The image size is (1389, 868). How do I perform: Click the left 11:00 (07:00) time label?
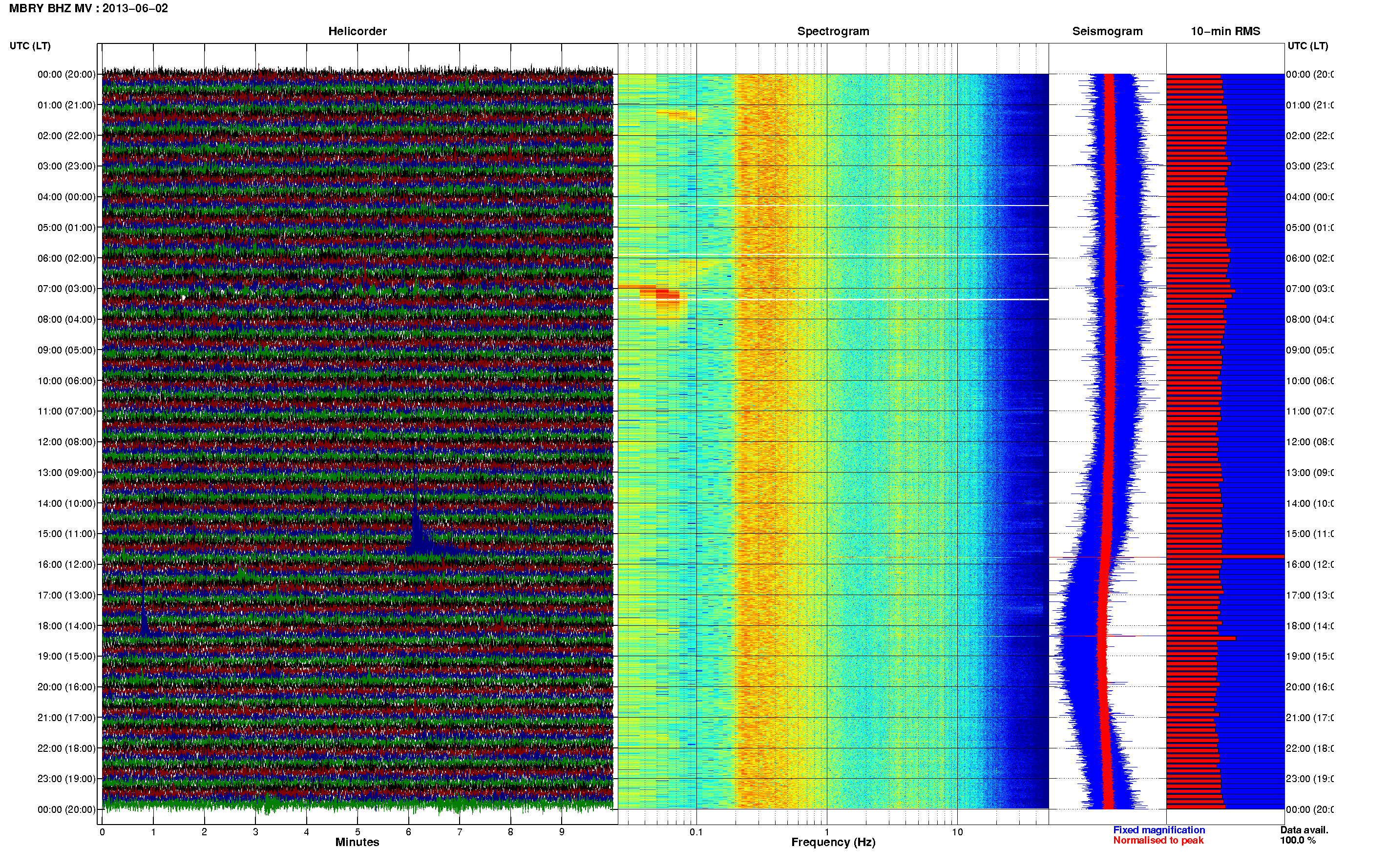pos(66,411)
